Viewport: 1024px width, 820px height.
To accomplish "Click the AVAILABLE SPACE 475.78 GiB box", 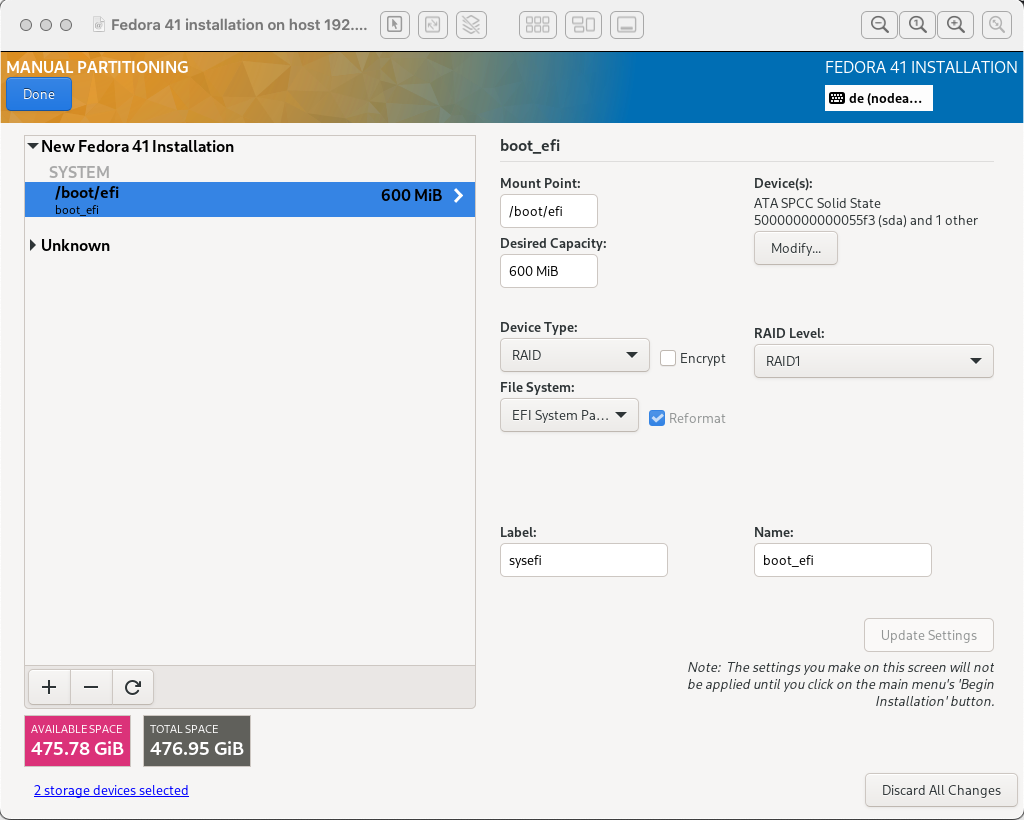I will tap(78, 741).
